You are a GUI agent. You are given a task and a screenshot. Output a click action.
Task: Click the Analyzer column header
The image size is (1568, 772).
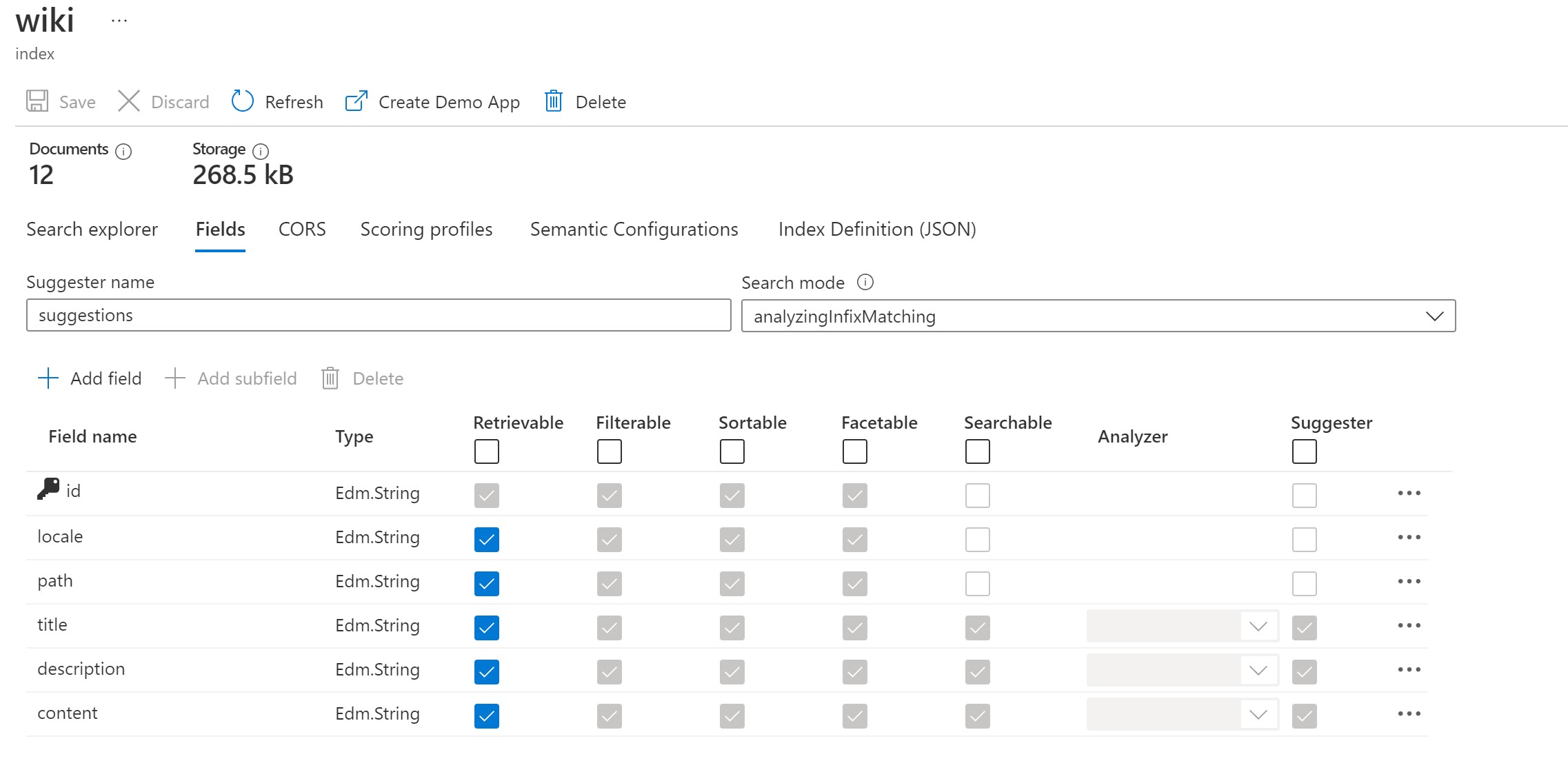pyautogui.click(x=1132, y=436)
